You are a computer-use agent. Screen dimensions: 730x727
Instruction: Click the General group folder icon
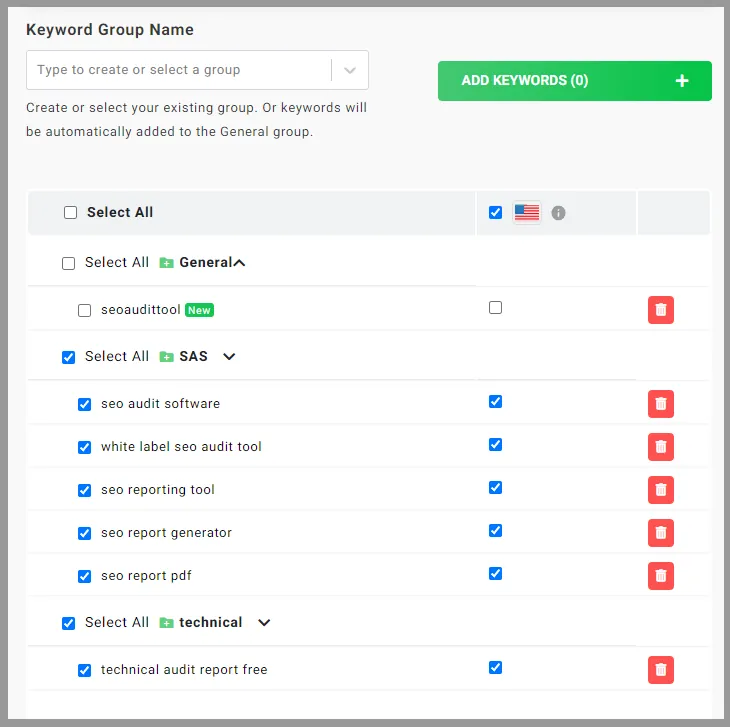click(166, 263)
